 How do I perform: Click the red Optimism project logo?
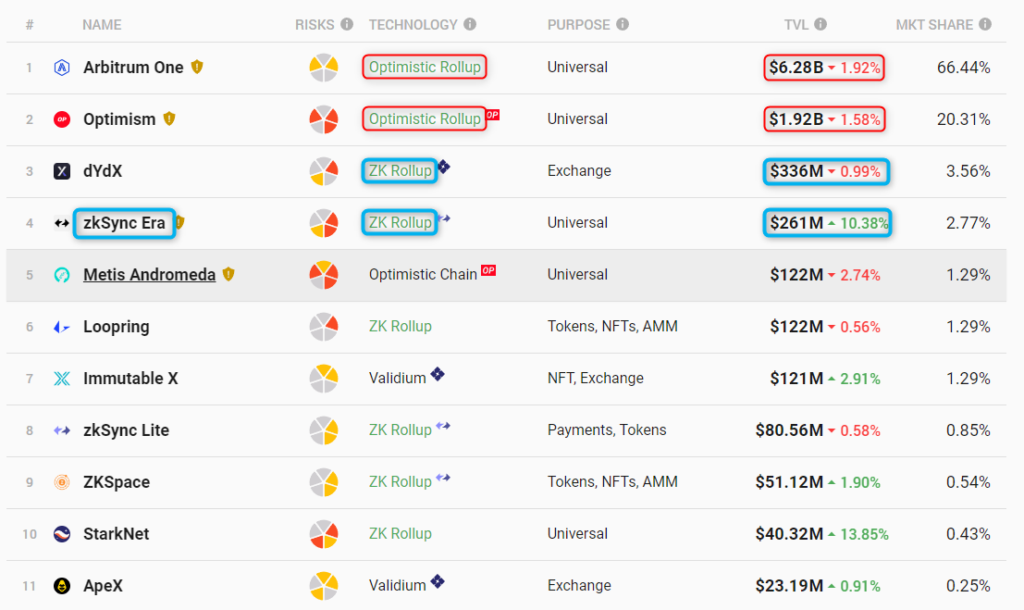pyautogui.click(x=61, y=119)
